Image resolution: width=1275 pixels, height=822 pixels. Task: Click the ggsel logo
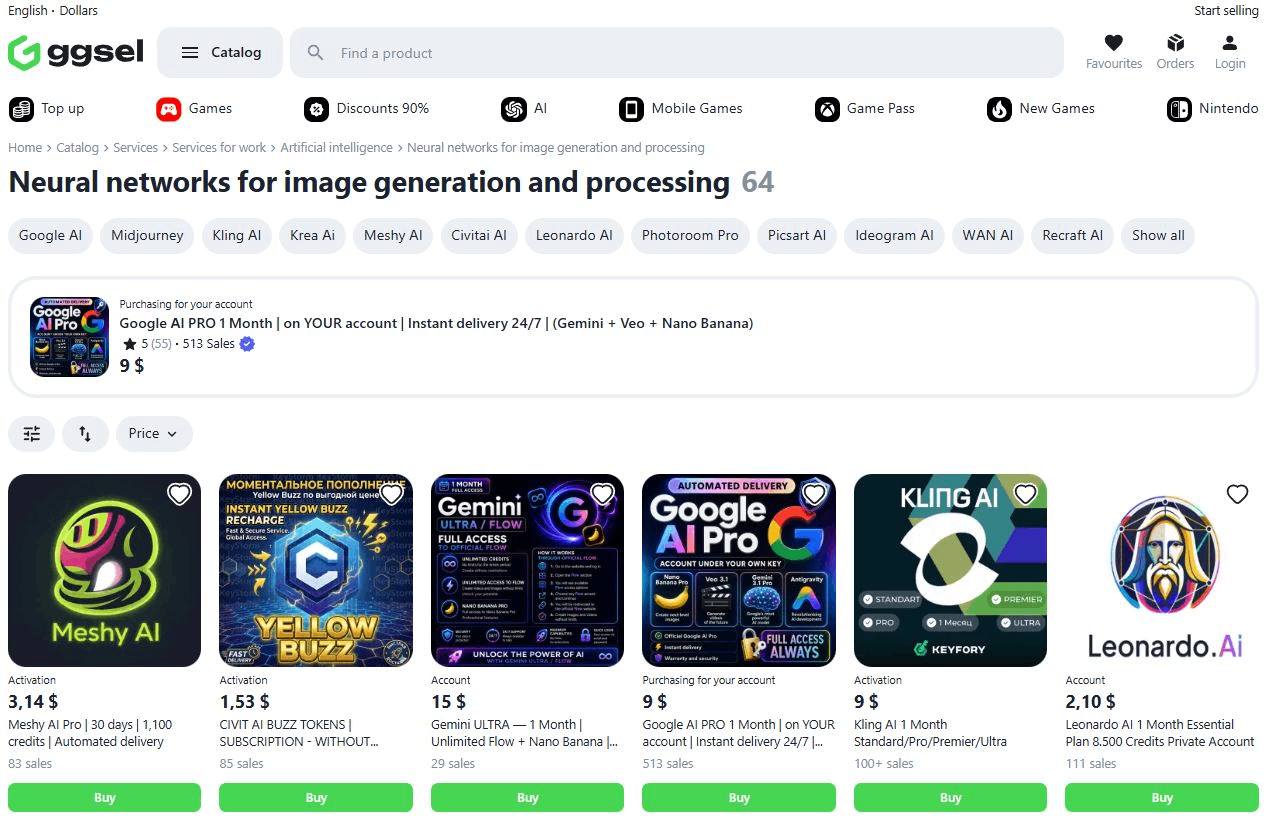click(76, 53)
